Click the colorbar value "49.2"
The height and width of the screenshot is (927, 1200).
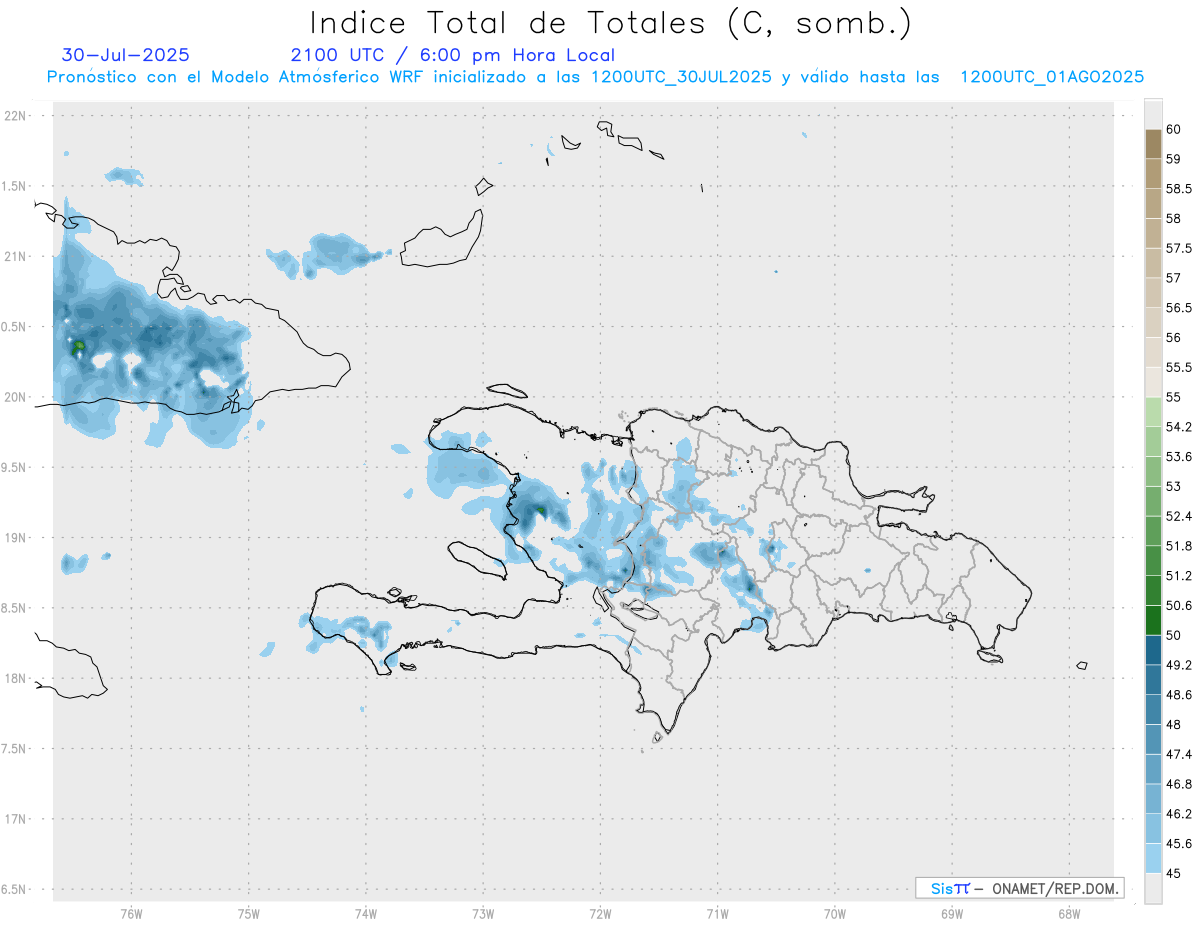(x=1178, y=665)
